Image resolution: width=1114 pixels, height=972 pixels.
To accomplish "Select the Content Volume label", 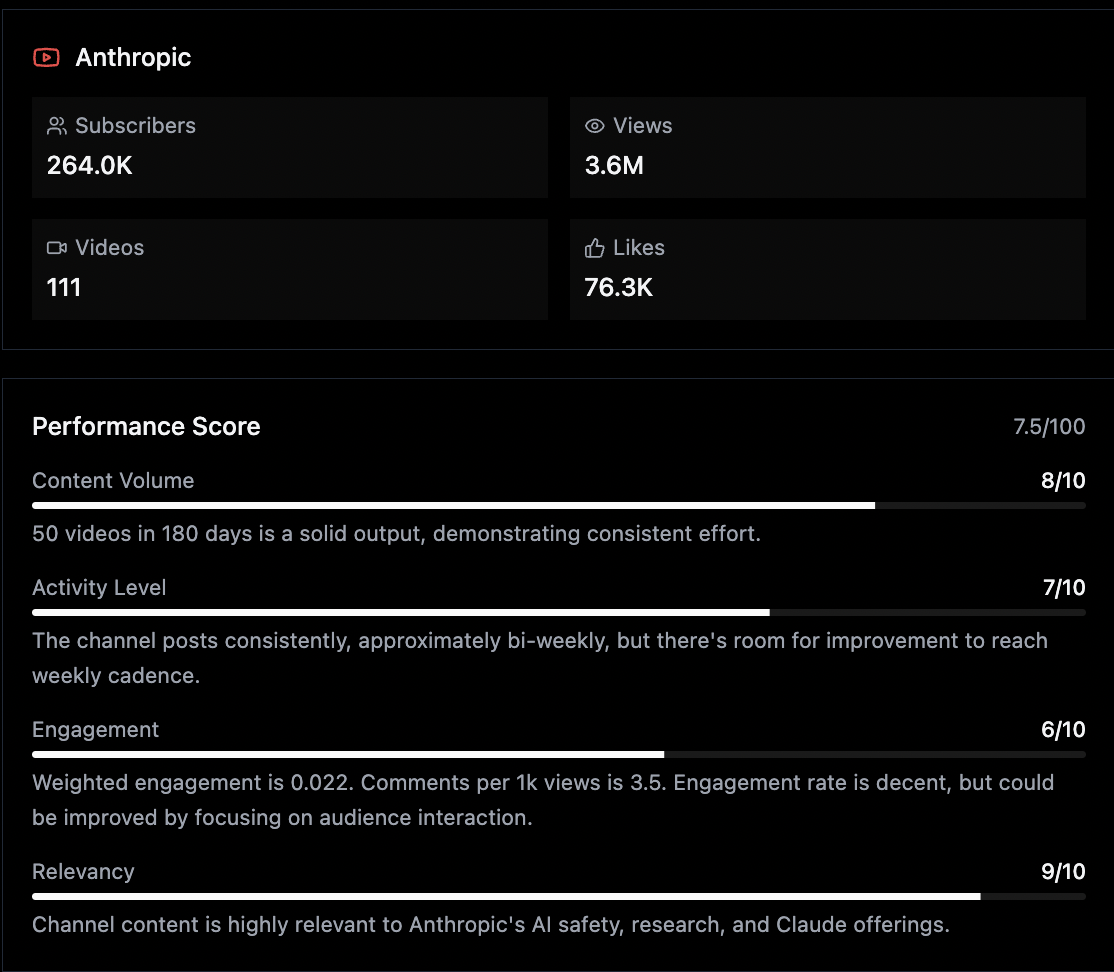I will point(113,481).
